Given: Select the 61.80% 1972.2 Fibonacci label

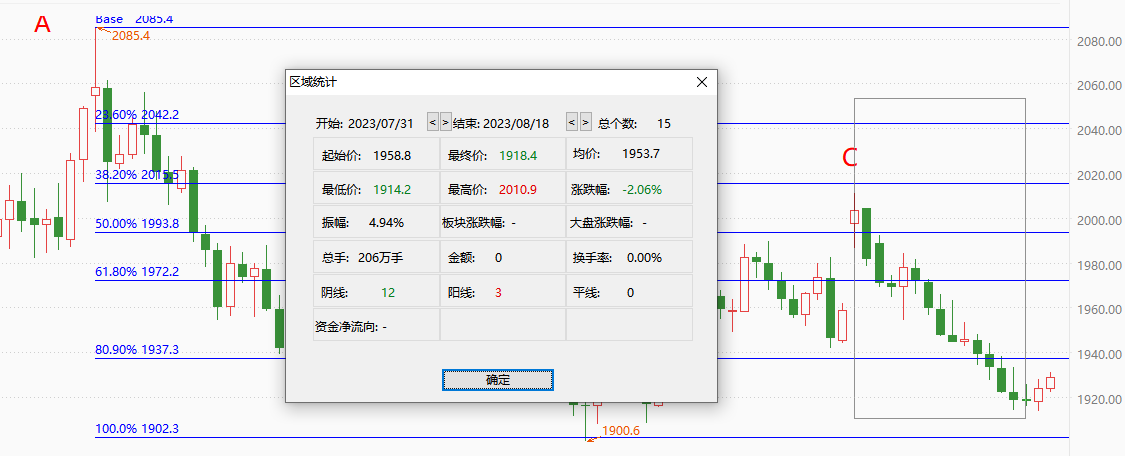Looking at the screenshot, I should click(137, 272).
